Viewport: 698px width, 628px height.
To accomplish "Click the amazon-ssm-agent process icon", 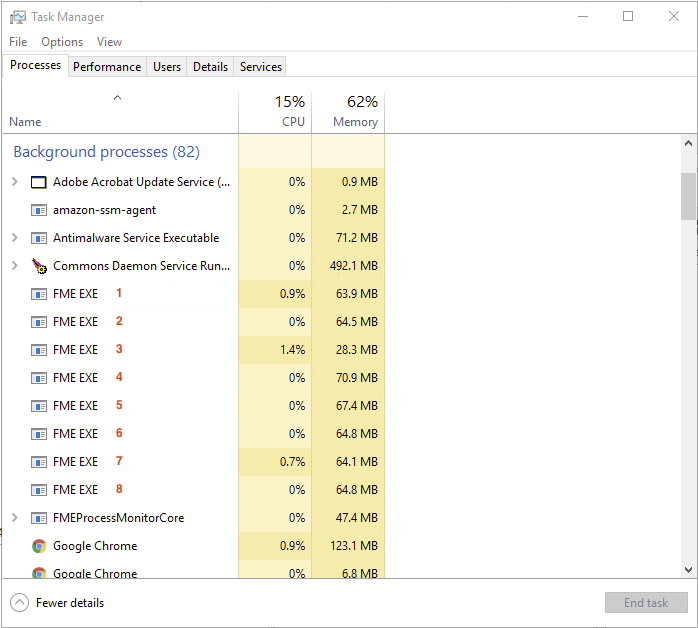I will [39, 210].
